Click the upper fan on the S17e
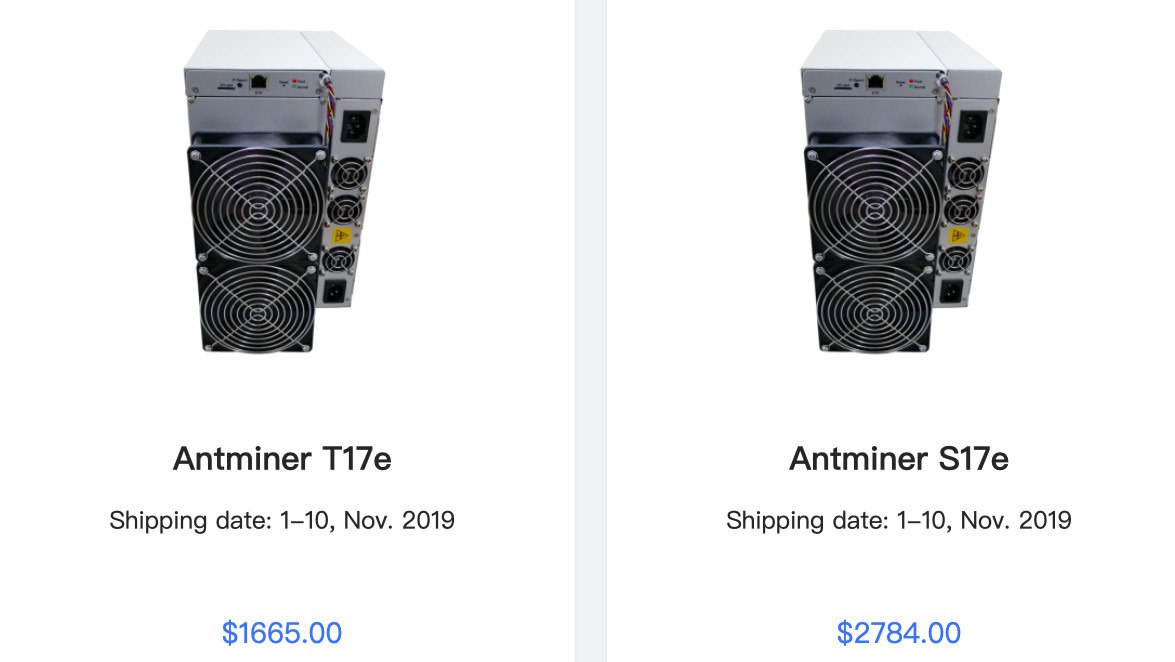The width and height of the screenshot is (1175, 662). 874,207
